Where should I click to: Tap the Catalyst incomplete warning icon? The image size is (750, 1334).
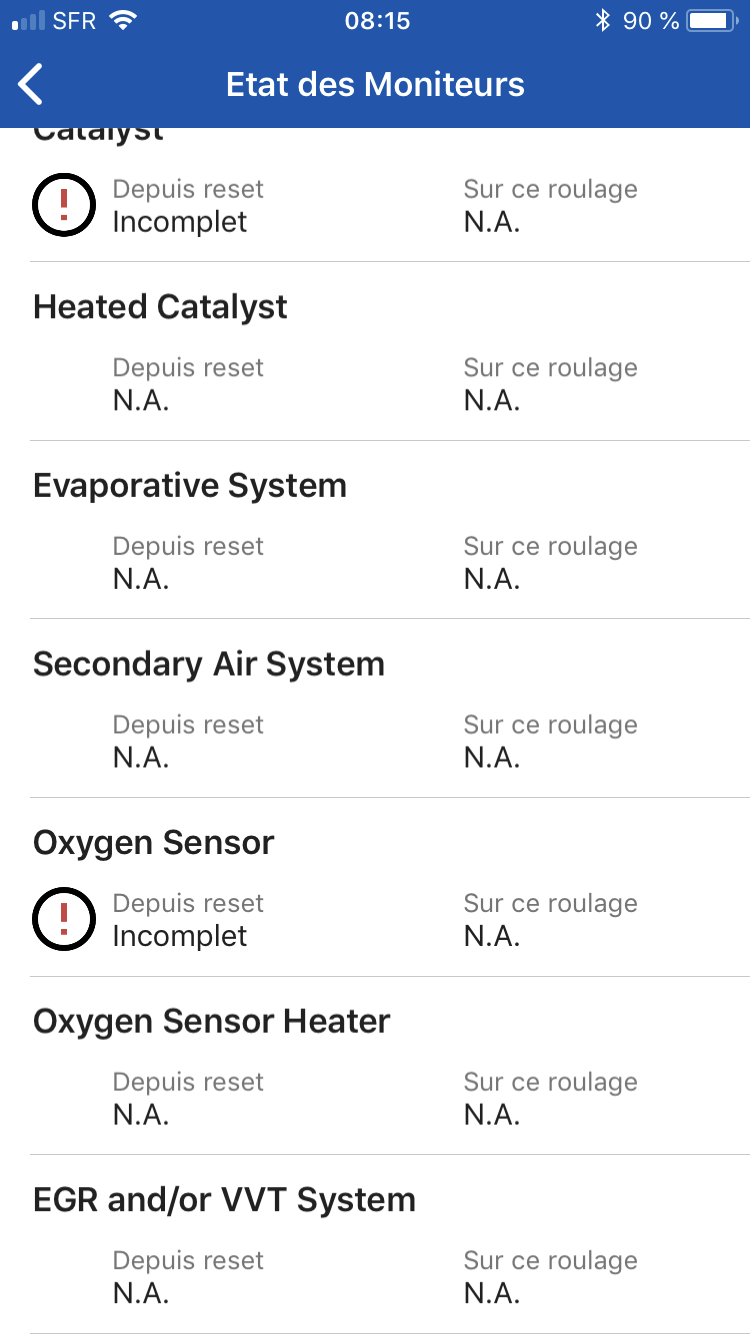(64, 205)
